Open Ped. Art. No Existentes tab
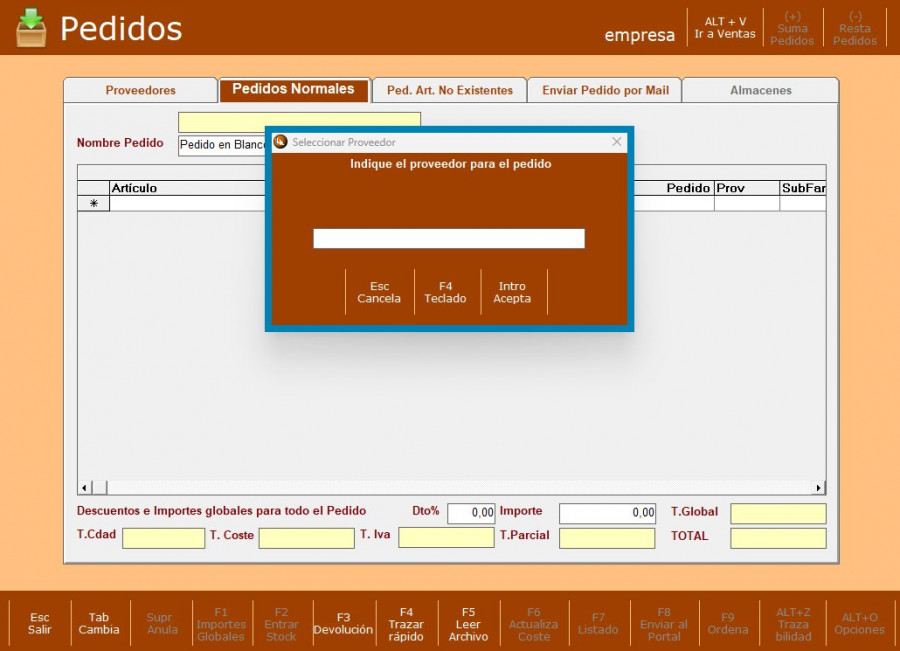900x651 pixels. (449, 90)
